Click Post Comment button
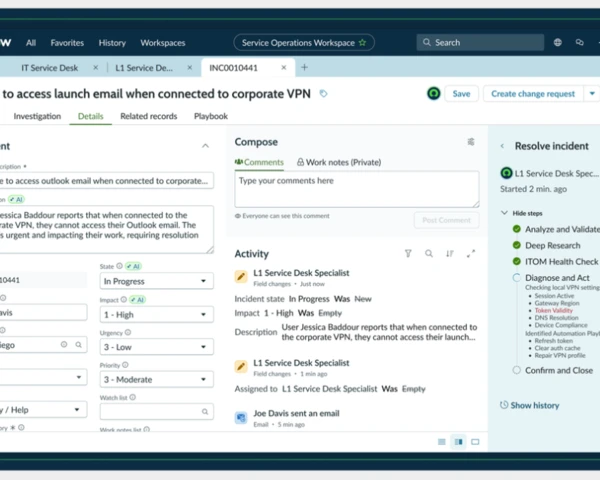The height and width of the screenshot is (480, 600). [446, 220]
